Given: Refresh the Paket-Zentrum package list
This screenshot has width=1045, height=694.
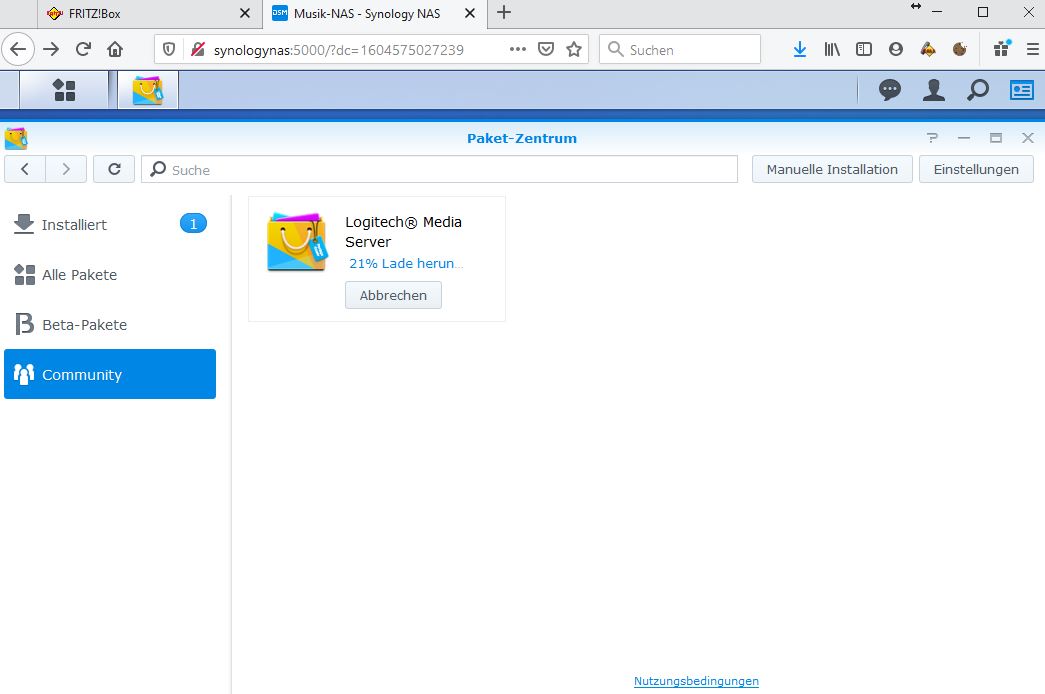Looking at the screenshot, I should (114, 169).
